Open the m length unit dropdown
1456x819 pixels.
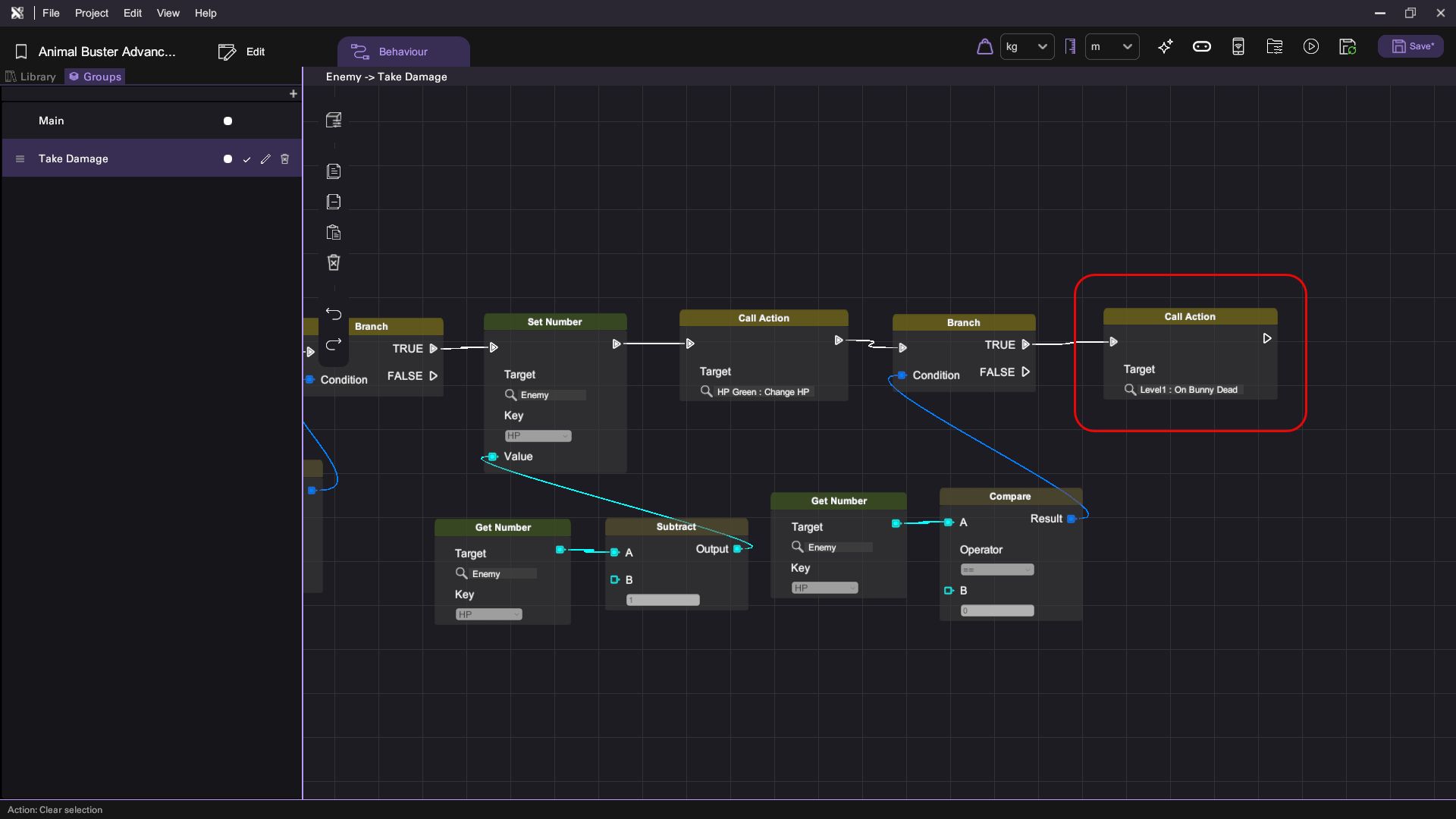click(x=1112, y=46)
